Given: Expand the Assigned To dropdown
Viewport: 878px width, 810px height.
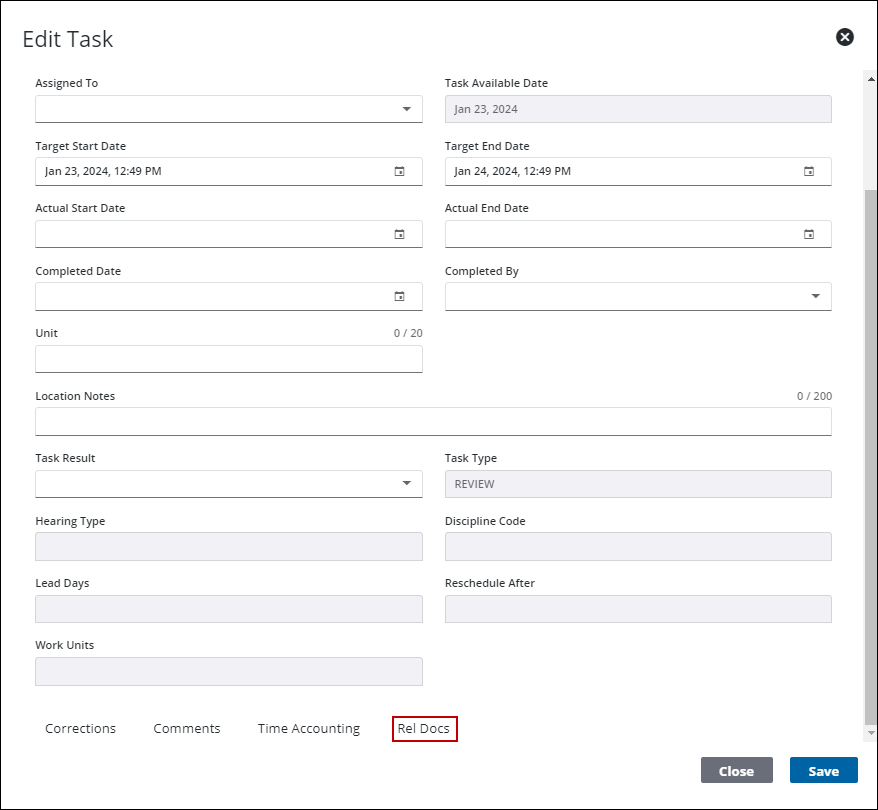Looking at the screenshot, I should pos(406,109).
